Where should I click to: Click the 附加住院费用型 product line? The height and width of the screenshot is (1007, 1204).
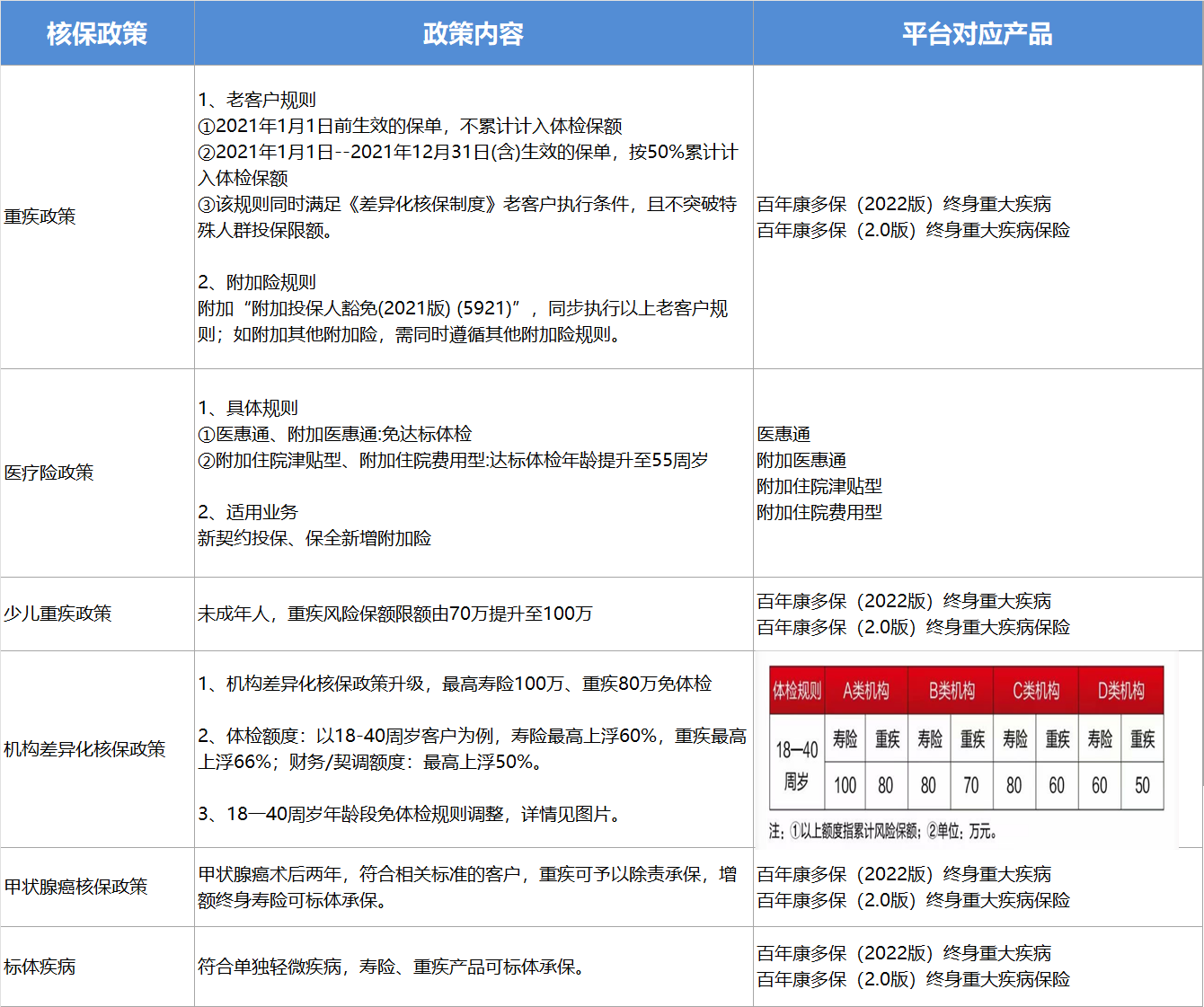pos(819,512)
